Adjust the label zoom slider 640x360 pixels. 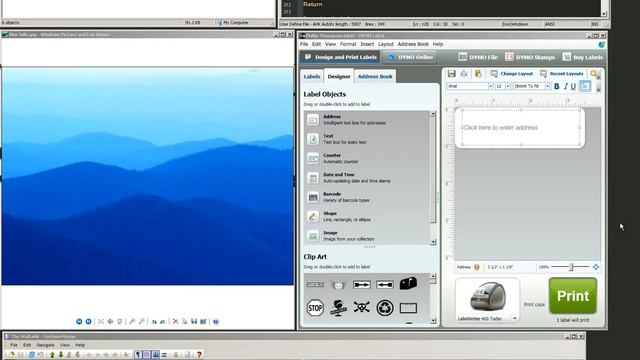pyautogui.click(x=571, y=267)
